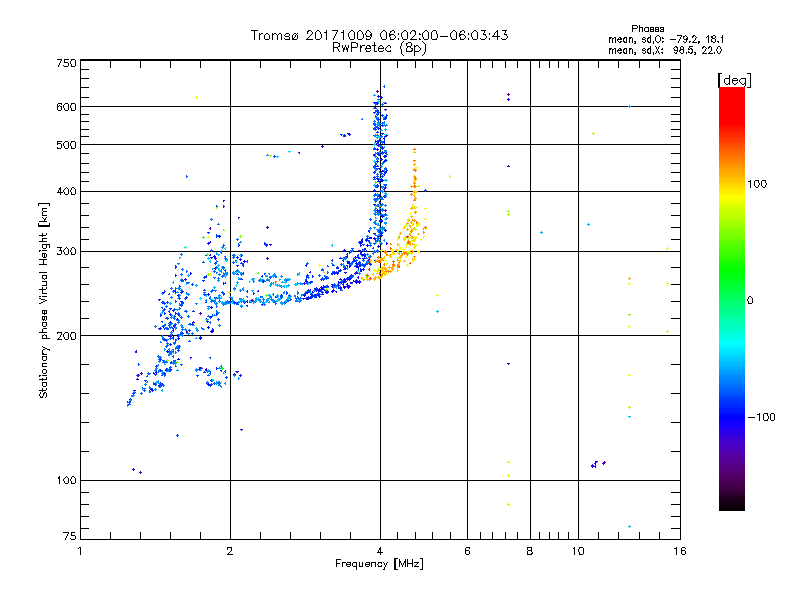Click the y-axis tick label '600'
Viewport: 800px width, 600px height.
(x=66, y=107)
